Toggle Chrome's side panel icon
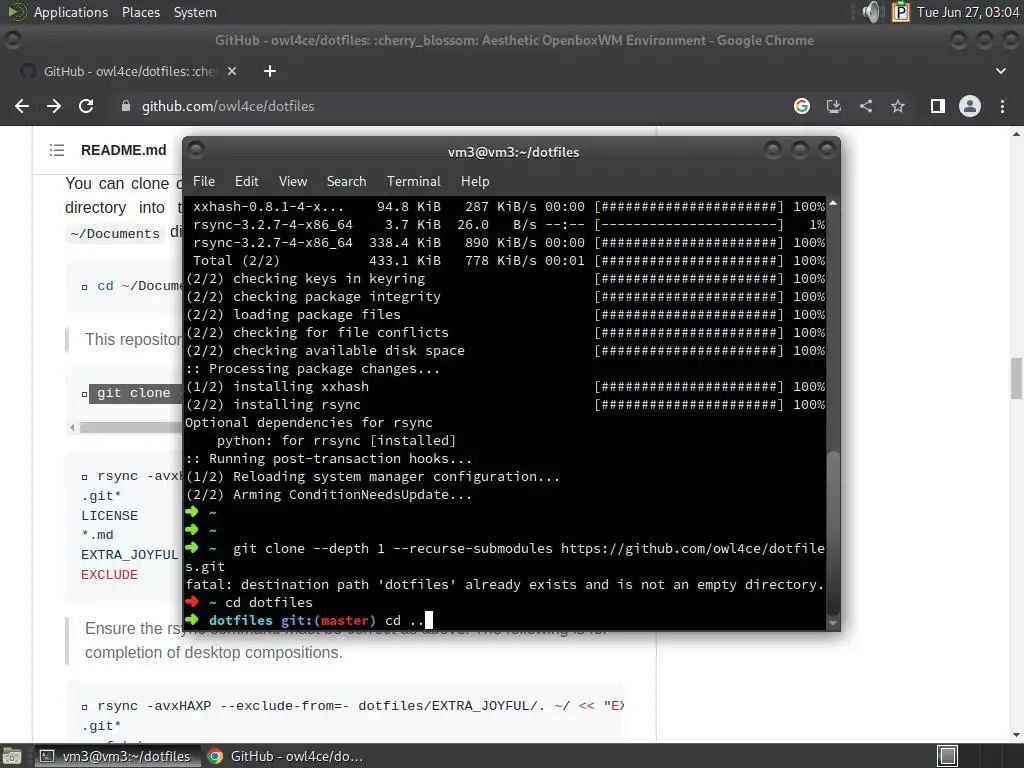 938,106
